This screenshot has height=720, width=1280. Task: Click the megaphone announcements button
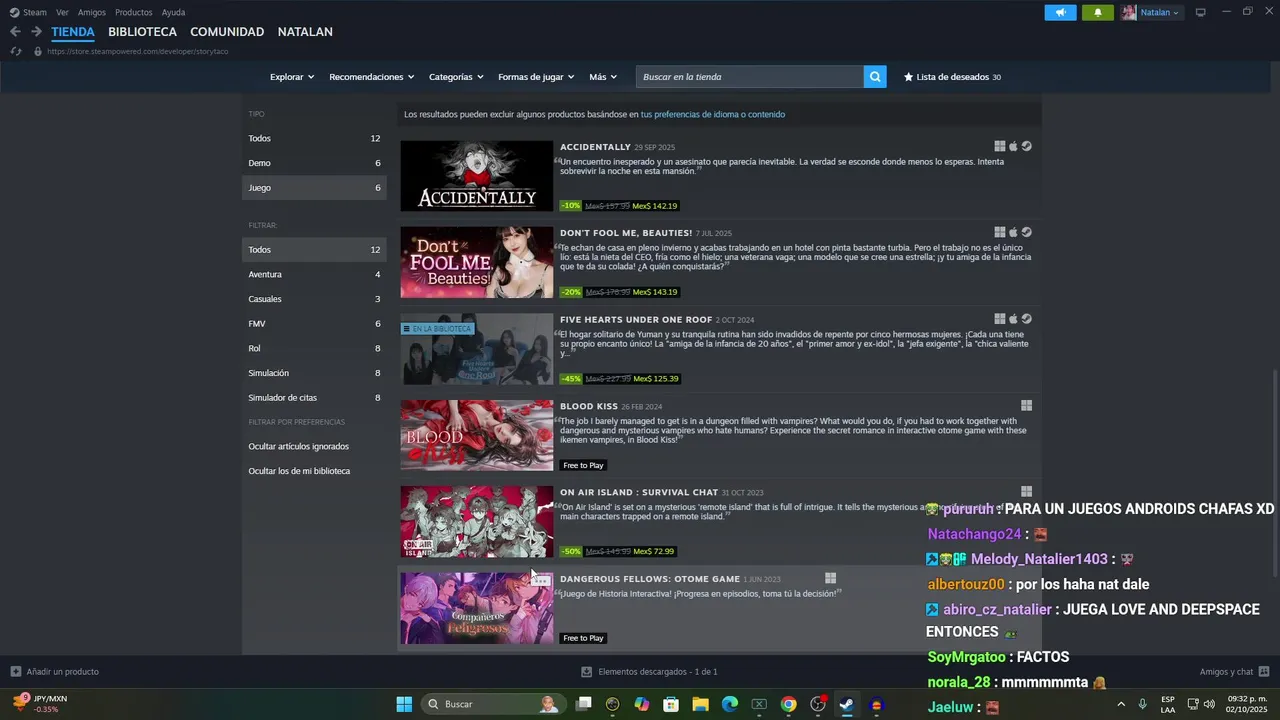click(1061, 12)
